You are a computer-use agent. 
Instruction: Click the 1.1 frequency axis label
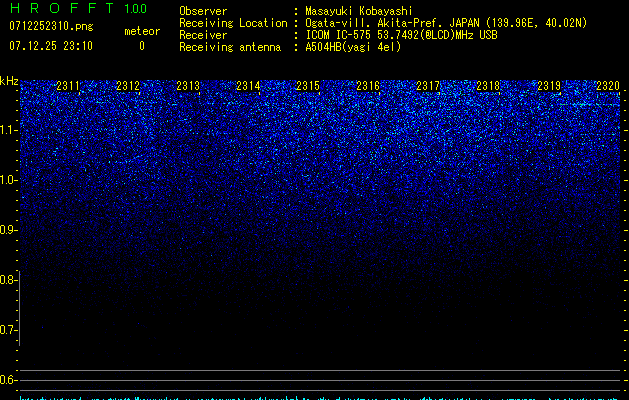(8, 130)
